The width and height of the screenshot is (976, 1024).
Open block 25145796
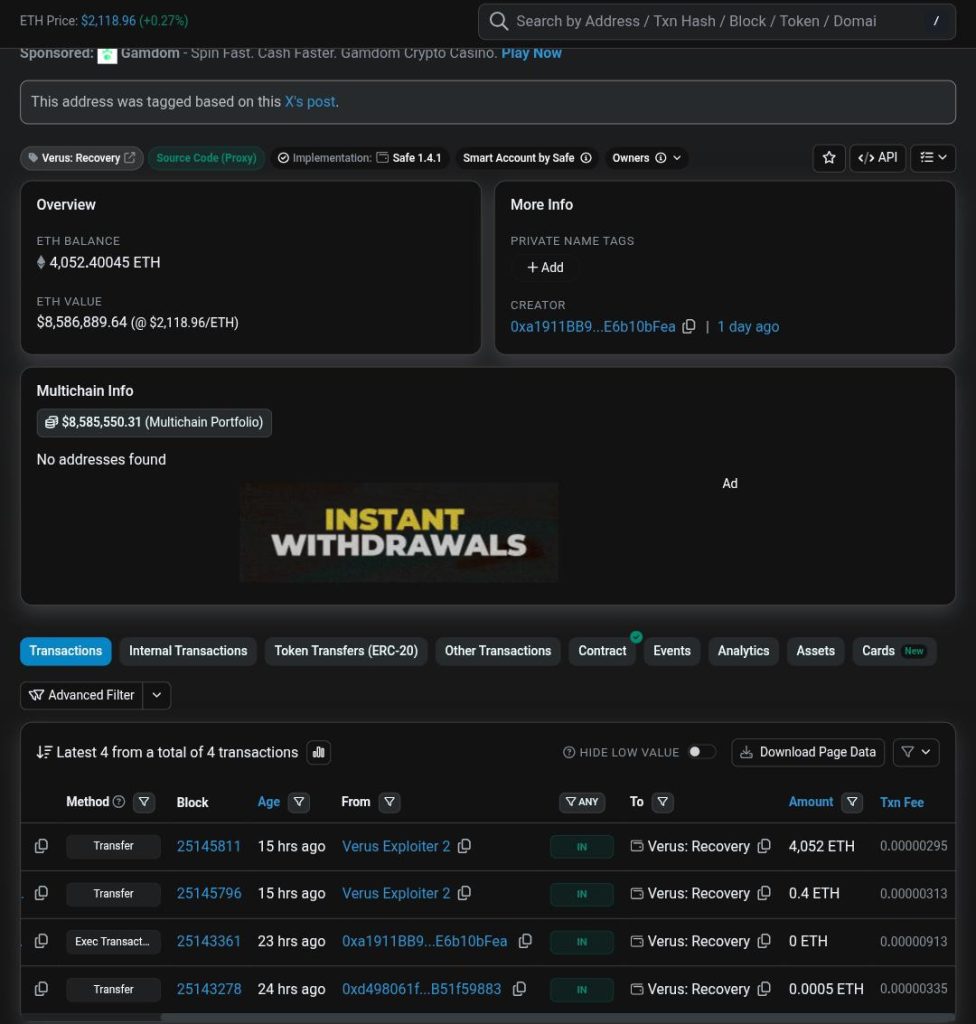click(x=208, y=893)
